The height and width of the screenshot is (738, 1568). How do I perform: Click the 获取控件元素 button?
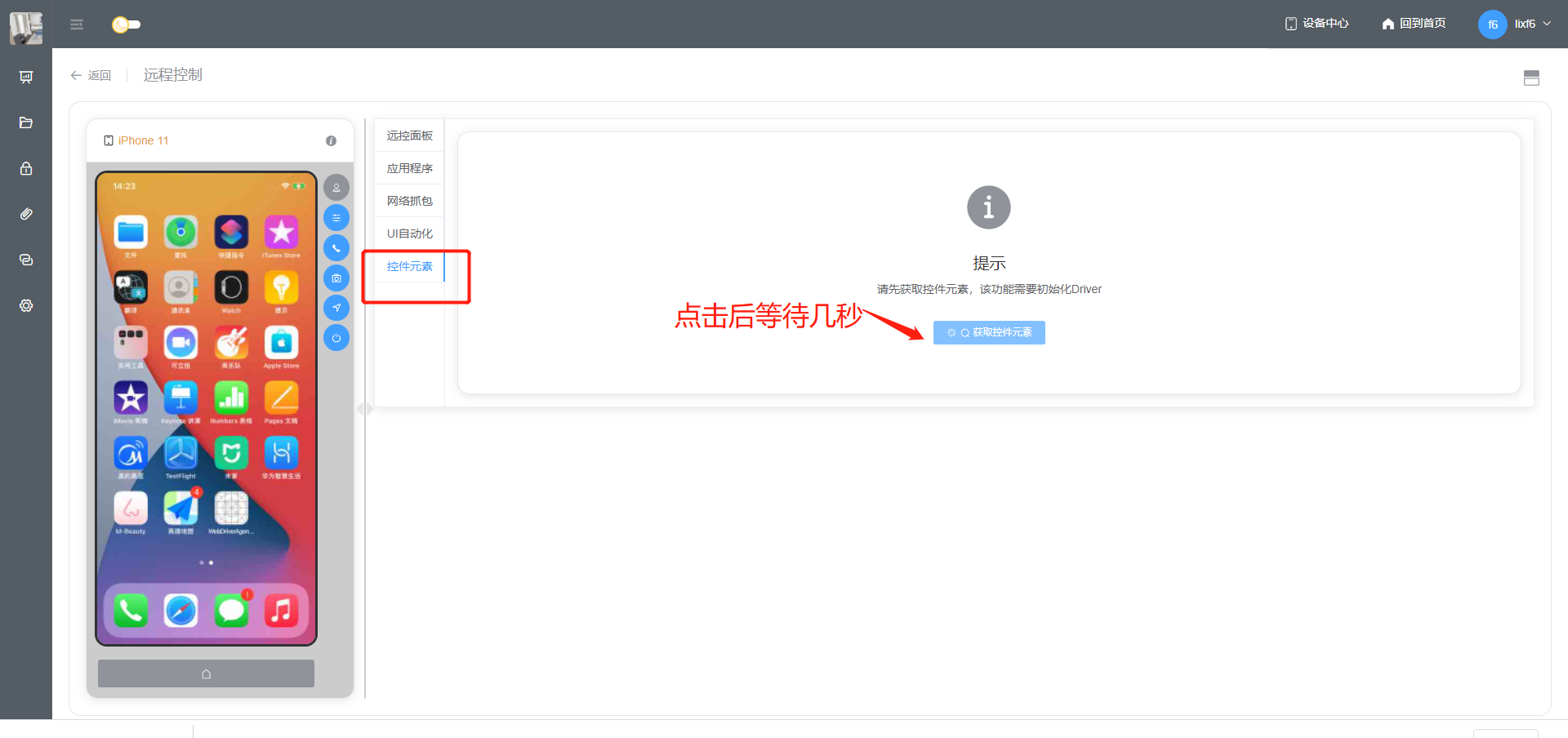pos(989,332)
